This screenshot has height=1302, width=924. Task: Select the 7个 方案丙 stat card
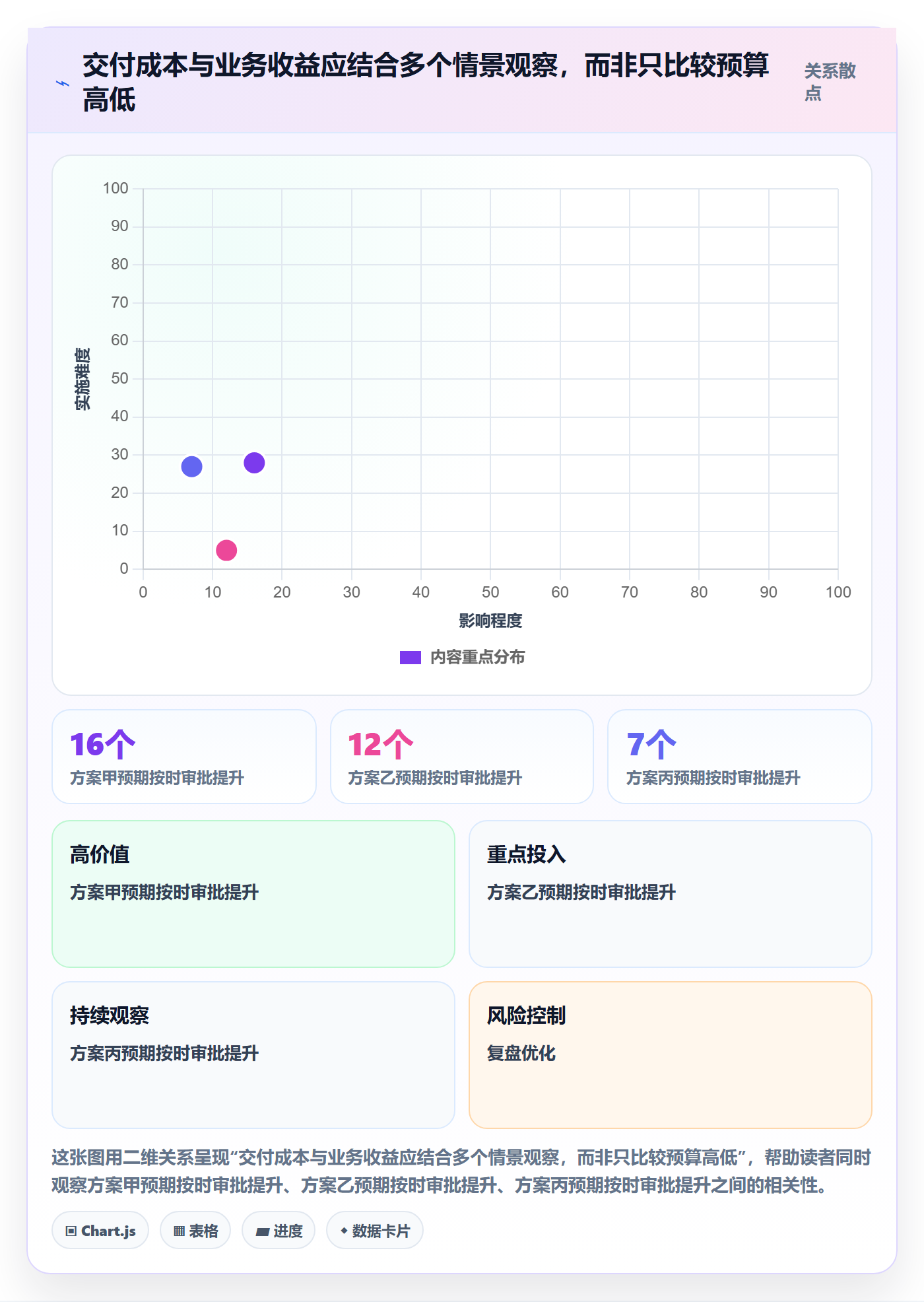click(x=740, y=757)
